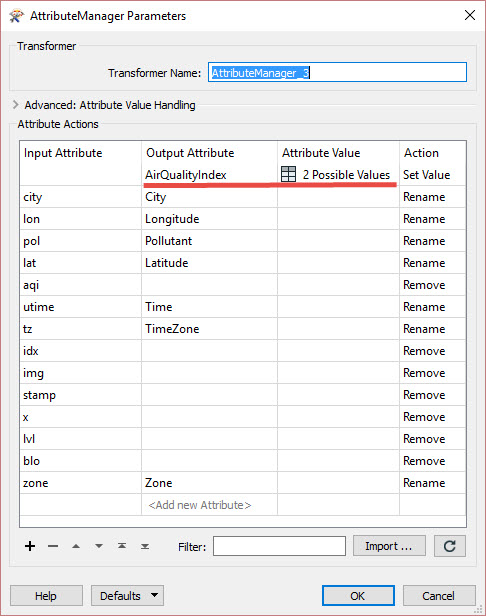Click the Help button

point(46,596)
